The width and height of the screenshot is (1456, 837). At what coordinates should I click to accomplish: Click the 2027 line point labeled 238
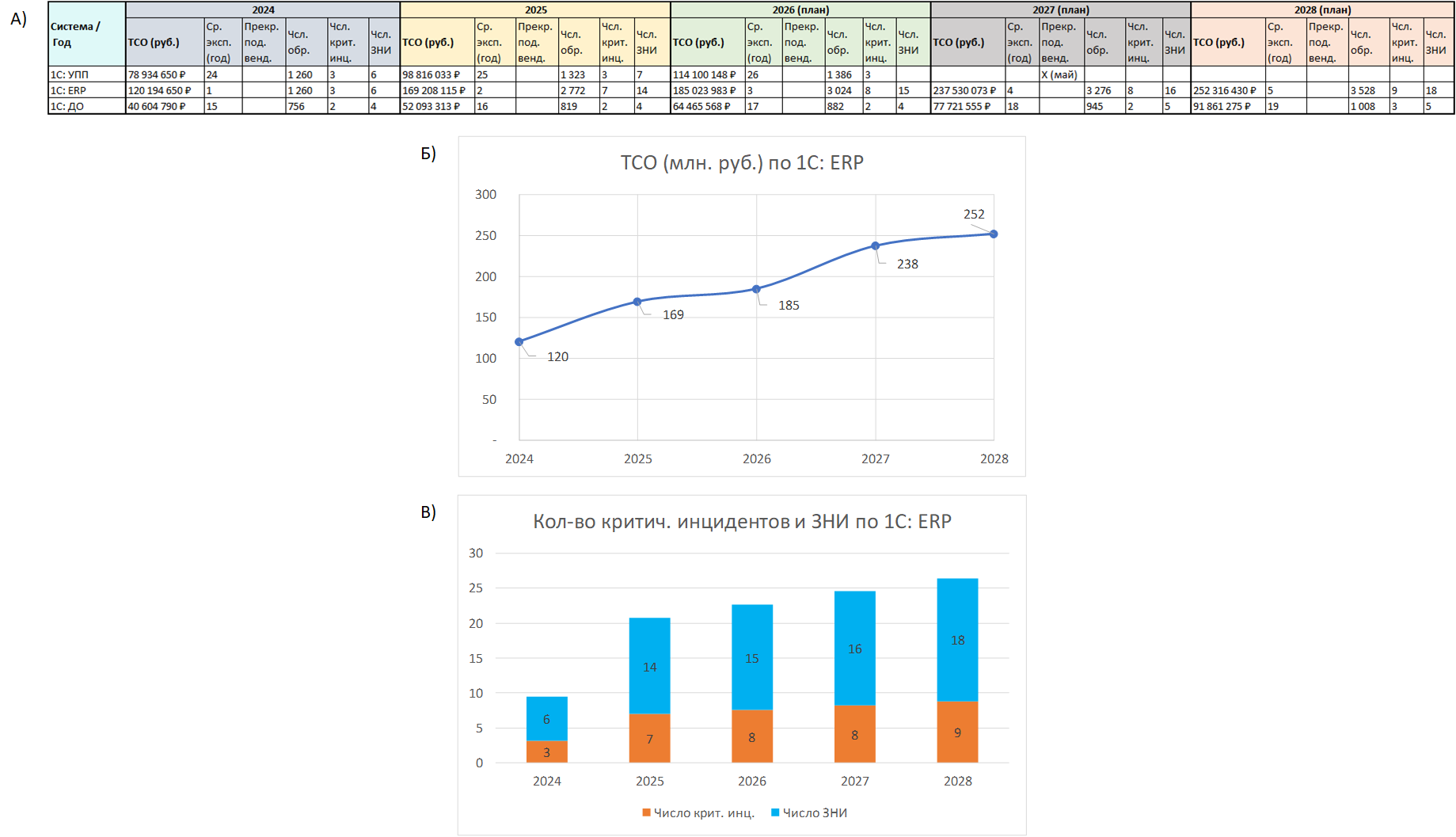[875, 246]
